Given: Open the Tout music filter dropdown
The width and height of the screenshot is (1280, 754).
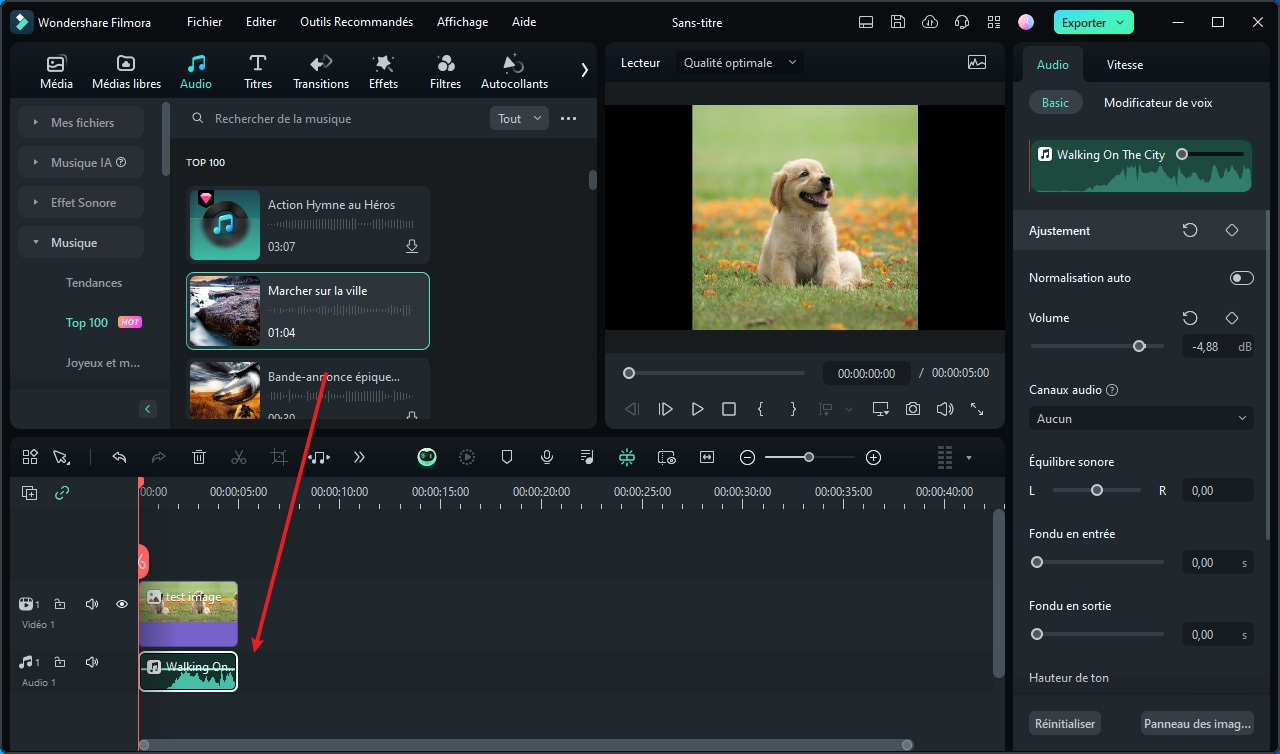Looking at the screenshot, I should point(519,119).
